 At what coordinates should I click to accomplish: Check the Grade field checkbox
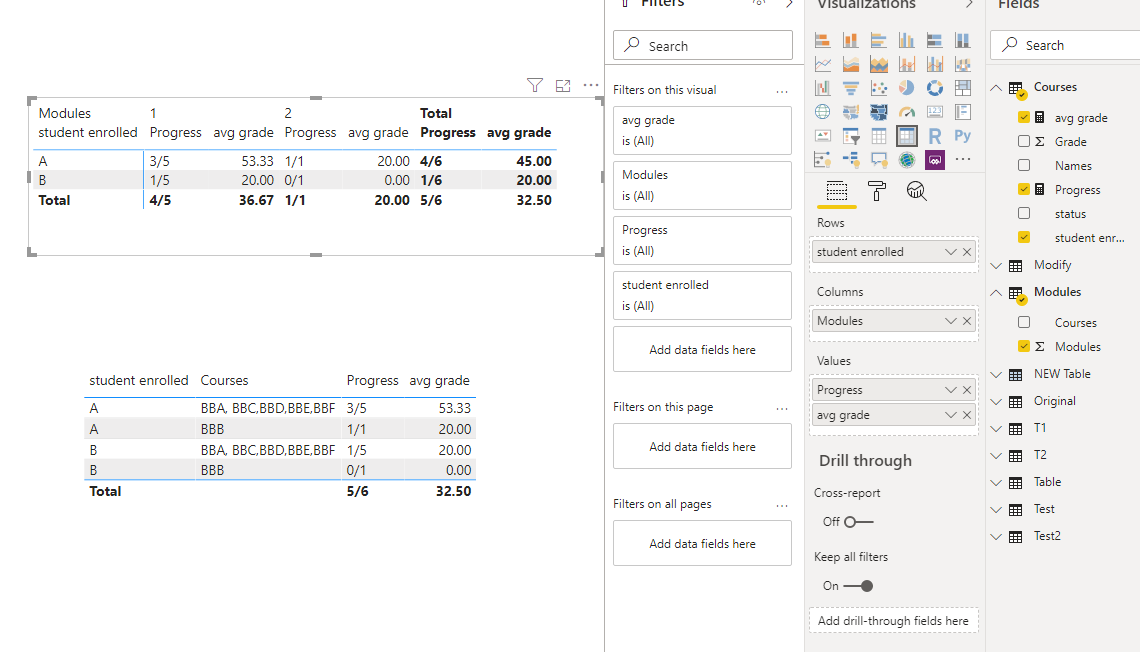(x=1024, y=141)
